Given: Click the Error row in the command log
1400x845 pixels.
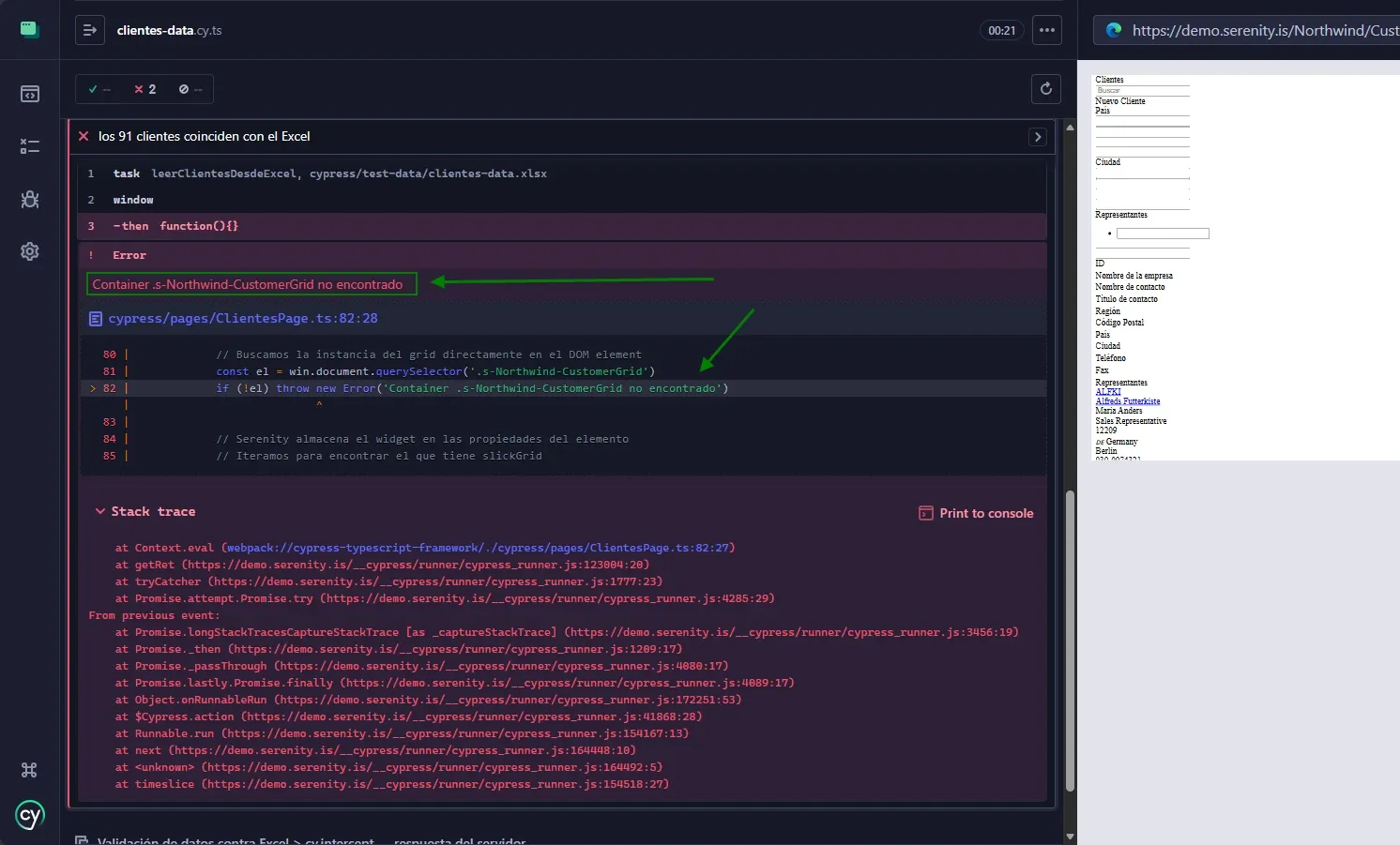Looking at the screenshot, I should pyautogui.click(x=562, y=255).
